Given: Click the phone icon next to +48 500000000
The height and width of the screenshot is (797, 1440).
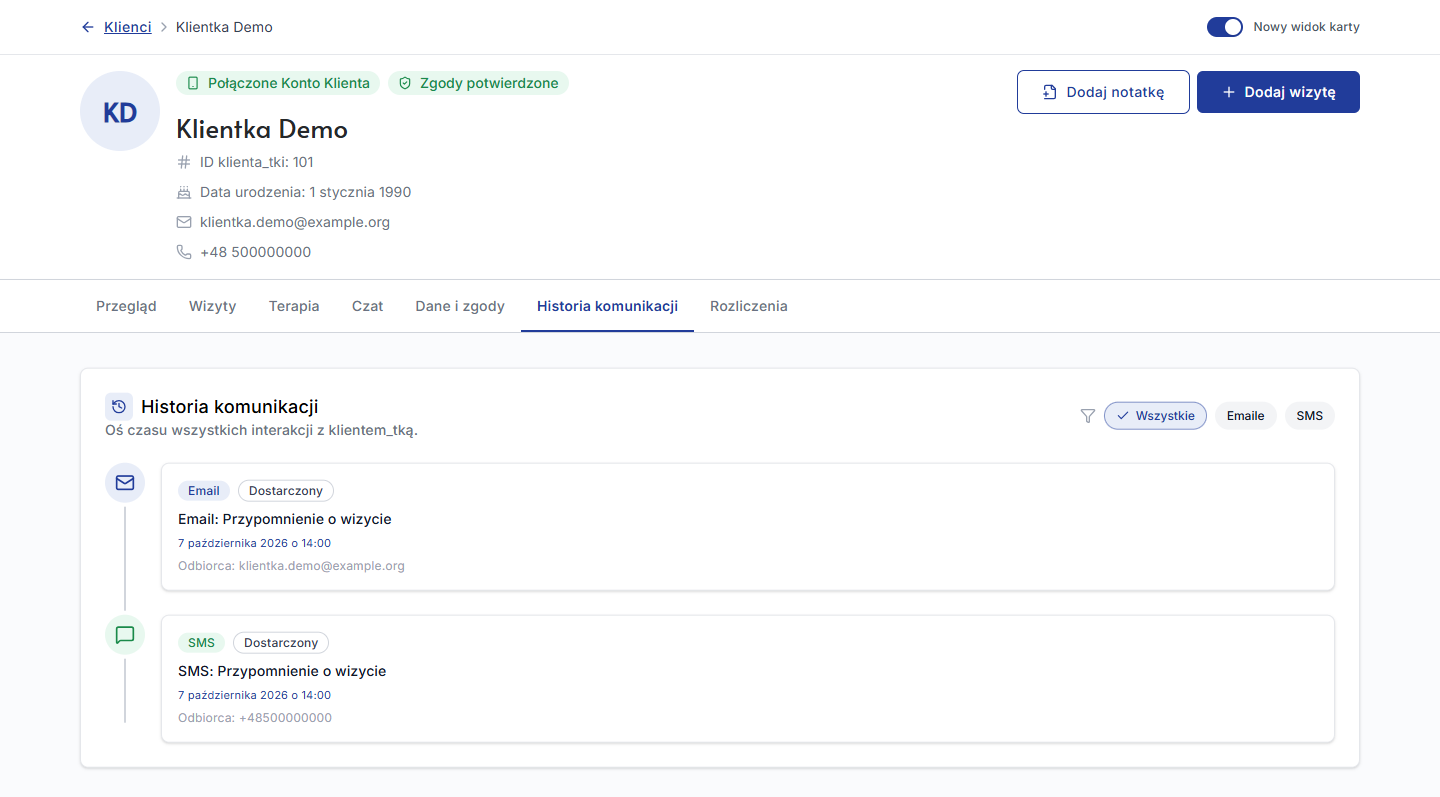Looking at the screenshot, I should 184,252.
